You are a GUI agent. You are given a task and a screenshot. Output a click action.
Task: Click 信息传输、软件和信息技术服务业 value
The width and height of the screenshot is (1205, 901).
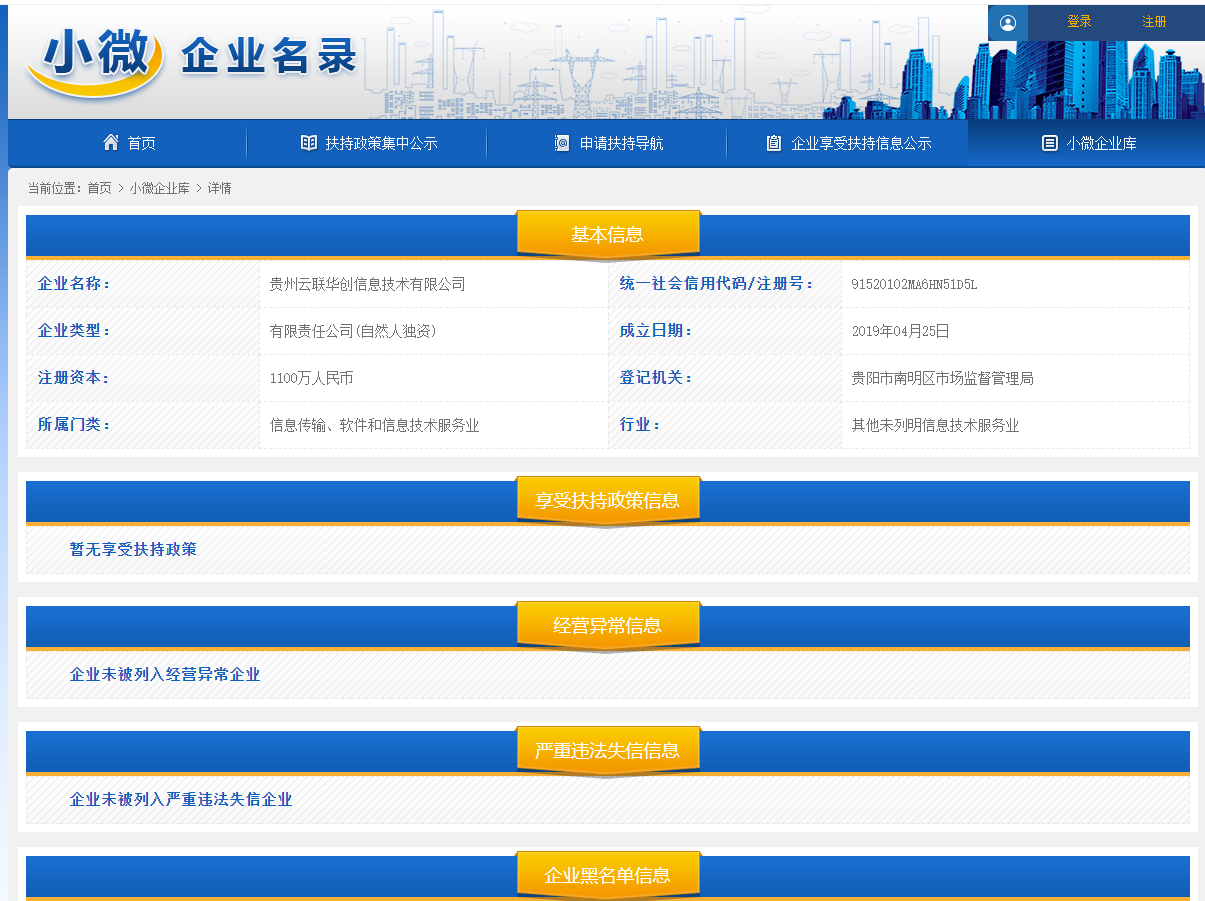point(375,425)
